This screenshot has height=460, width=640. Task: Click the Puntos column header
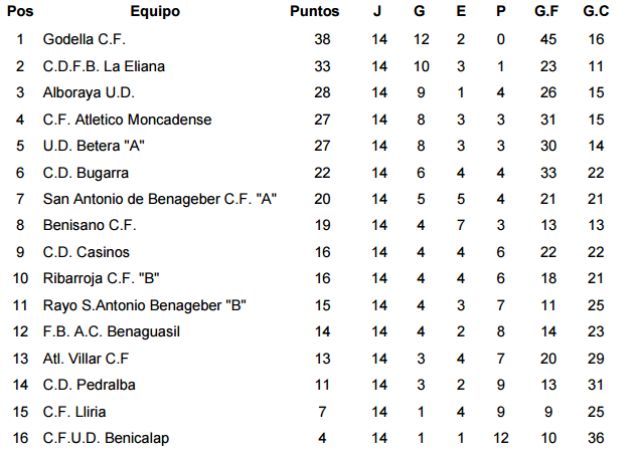(x=315, y=12)
